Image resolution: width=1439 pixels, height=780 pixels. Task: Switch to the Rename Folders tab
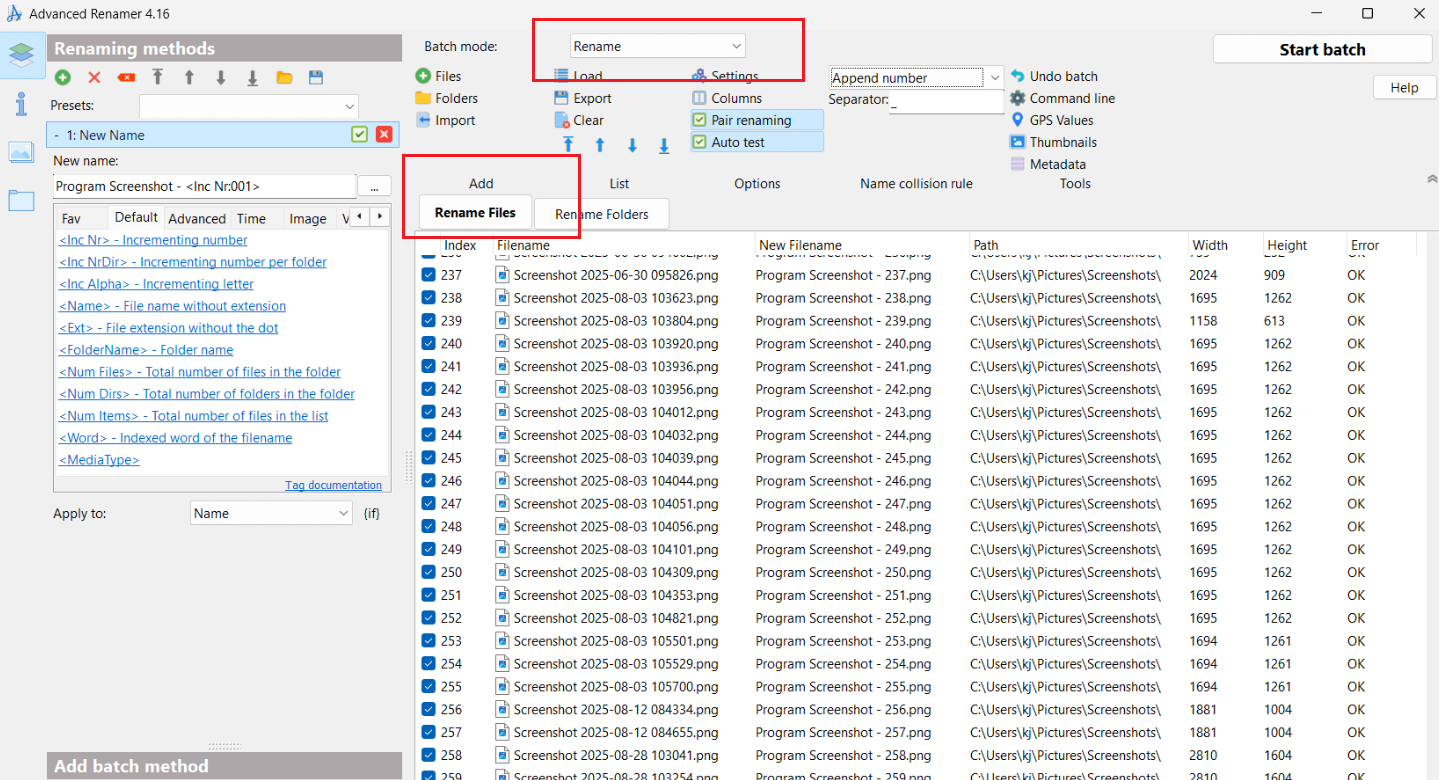click(x=601, y=214)
